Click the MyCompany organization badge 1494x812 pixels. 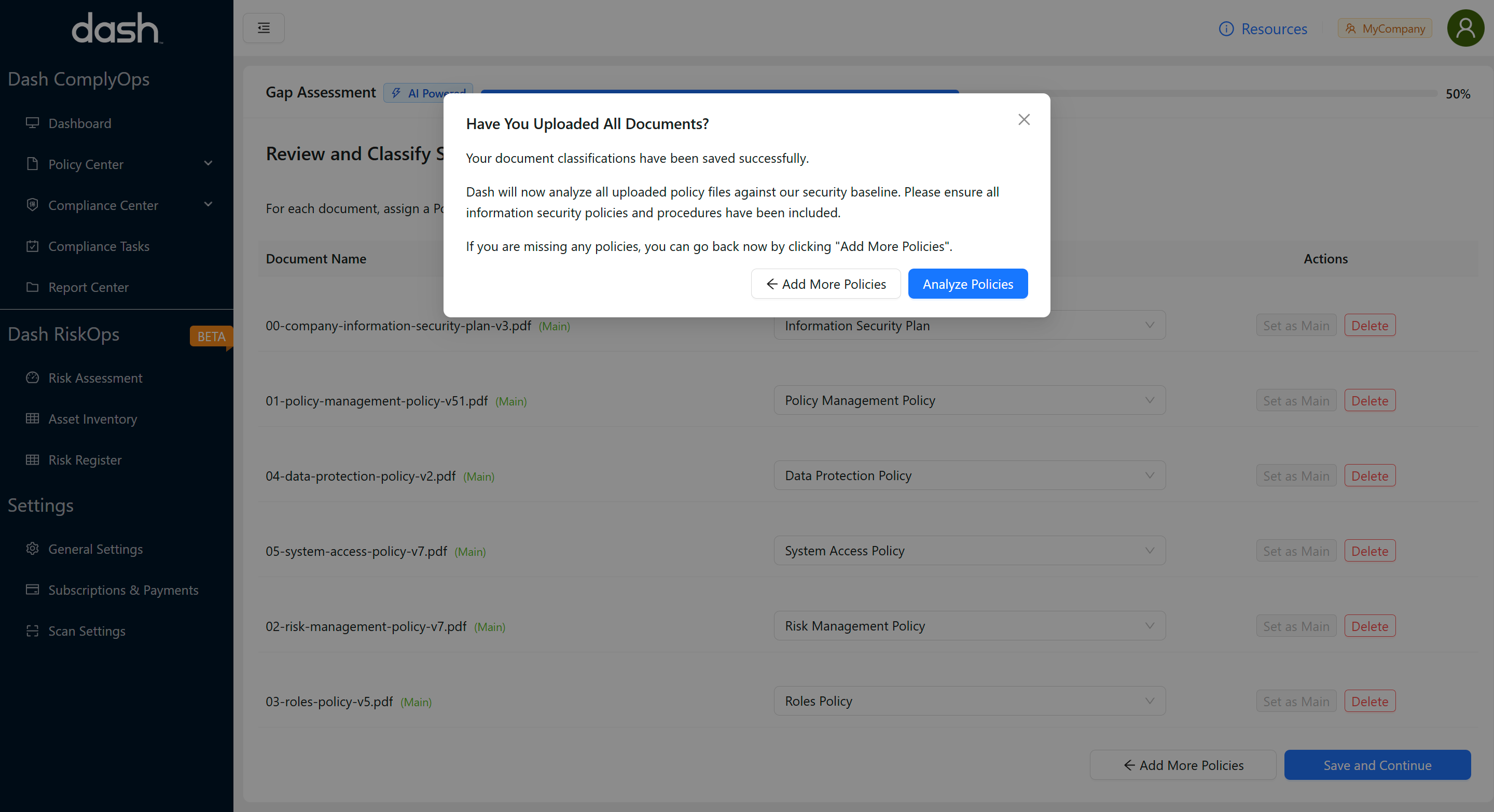coord(1385,29)
